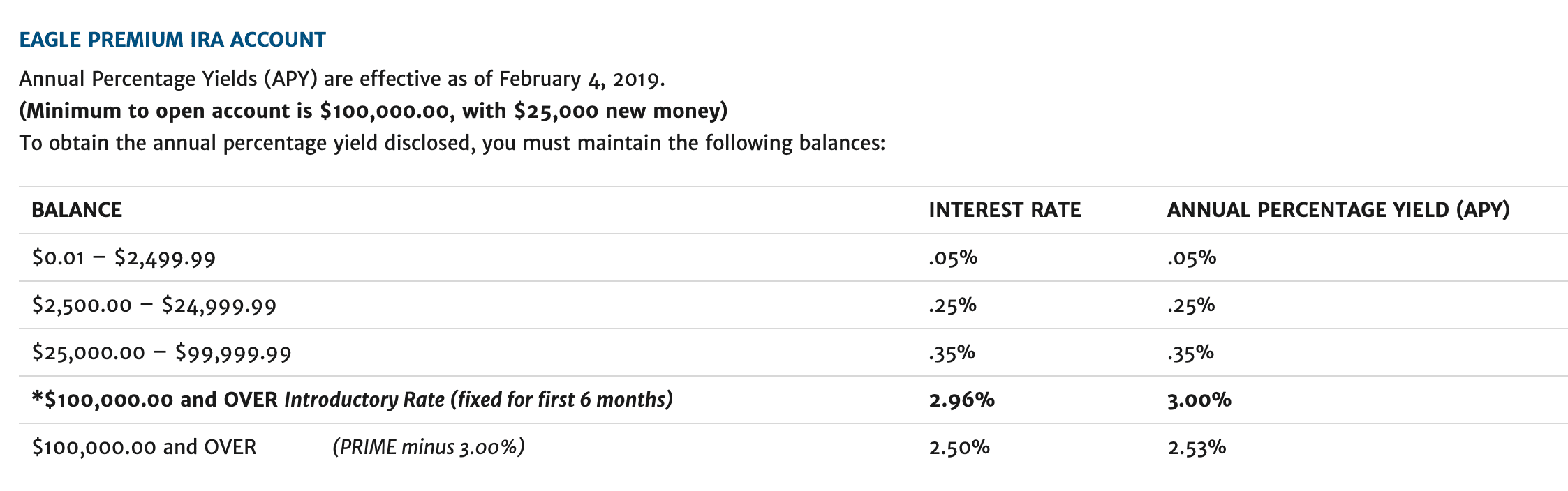Viewport: 1568px width, 491px height.
Task: Select the .35% interest rate cell
Action: (952, 353)
